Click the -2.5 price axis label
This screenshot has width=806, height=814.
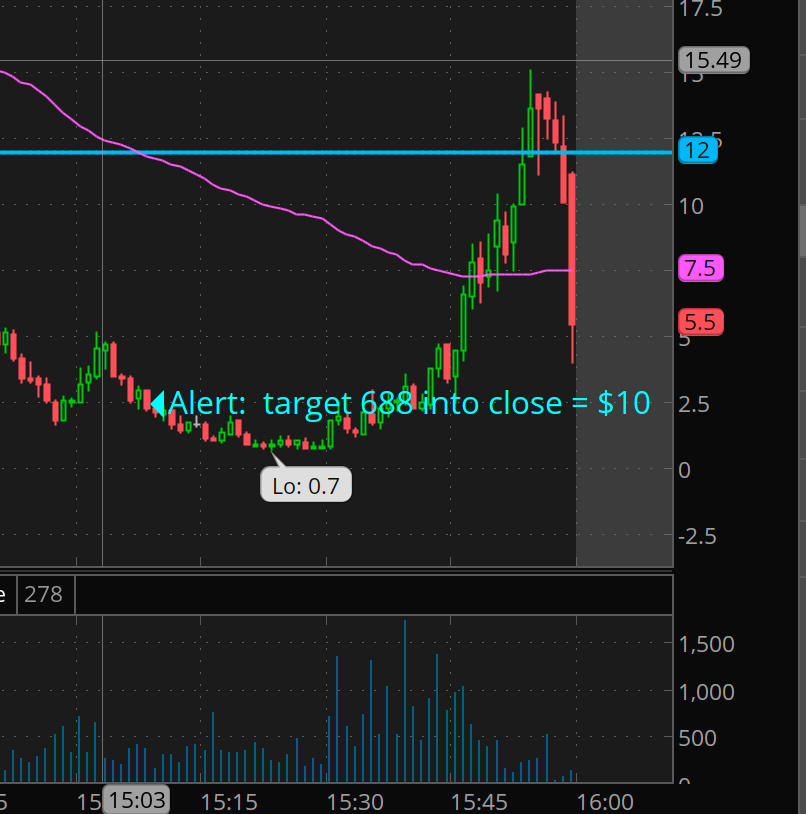click(698, 536)
